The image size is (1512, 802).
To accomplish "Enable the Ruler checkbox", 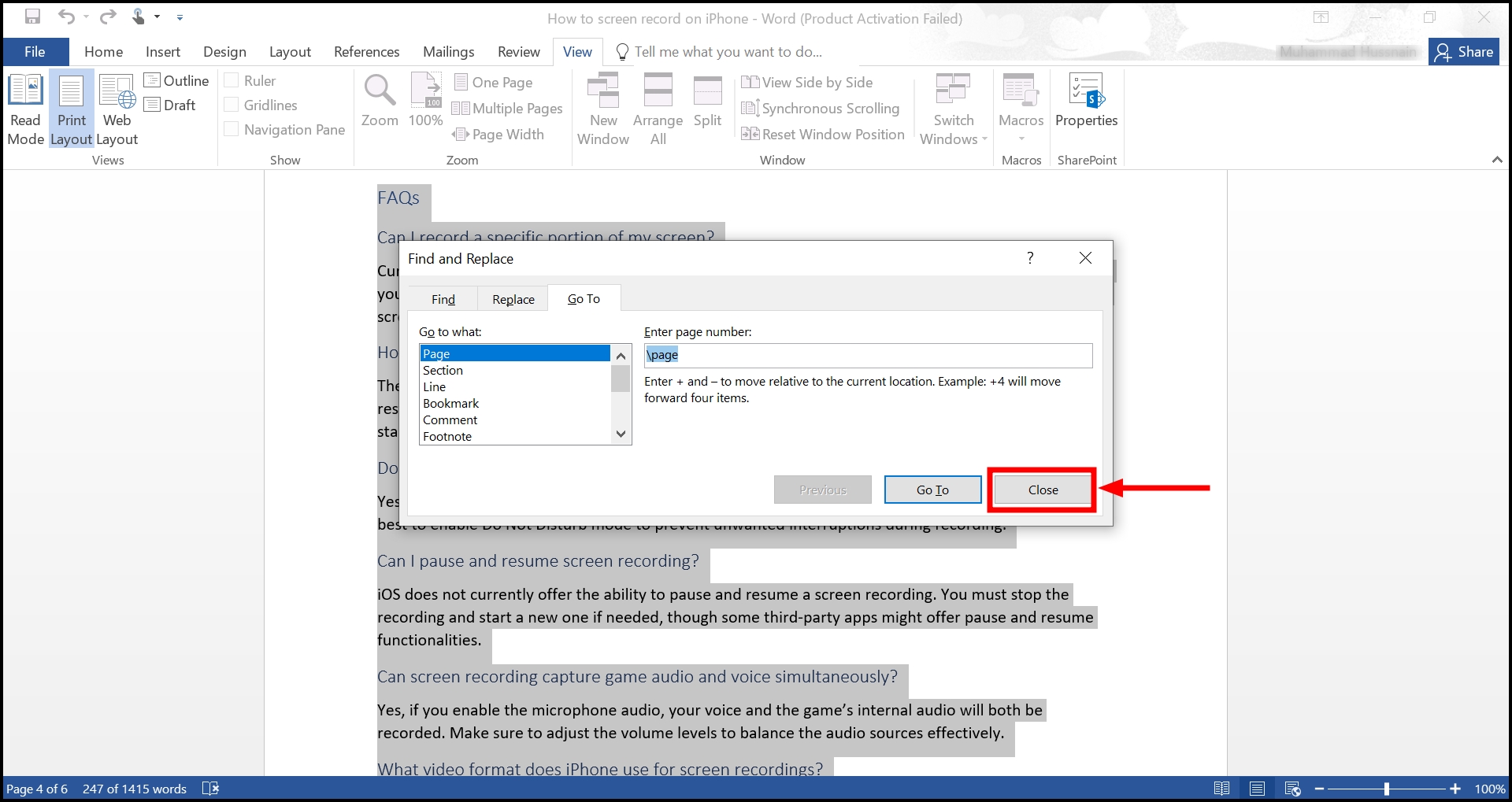I will click(232, 80).
